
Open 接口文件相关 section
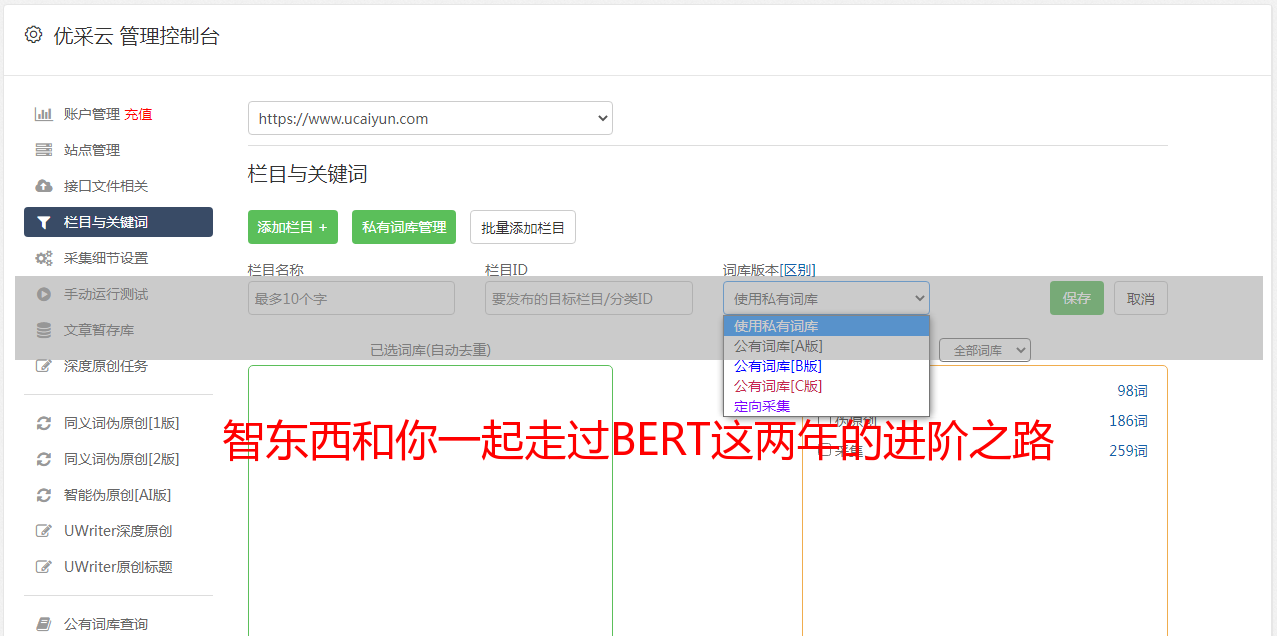[106, 186]
